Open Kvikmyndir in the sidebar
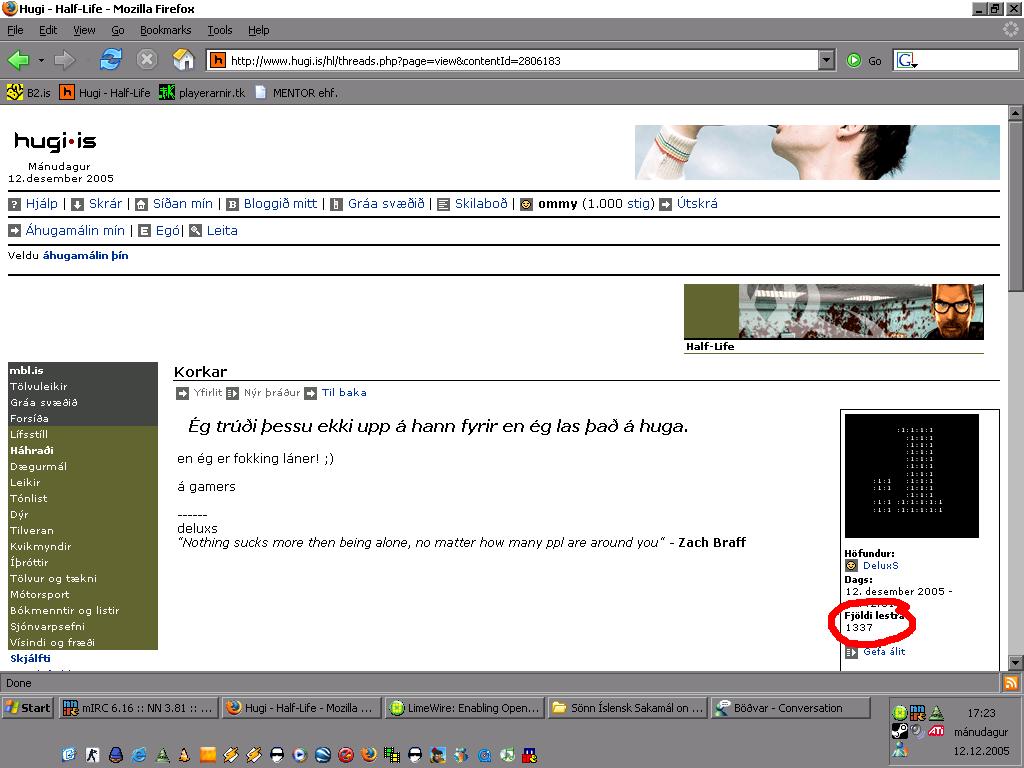Screen dimensions: 1024x768 pos(40,547)
